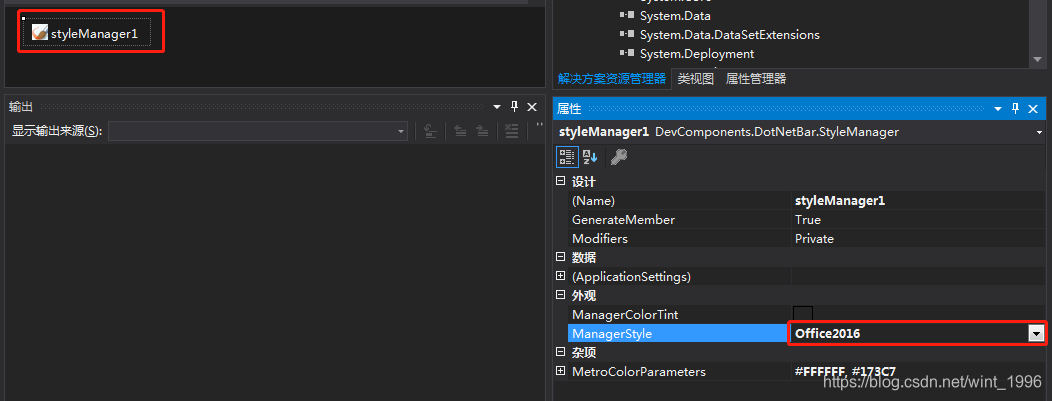Open 输出 panel window position menu
This screenshot has height=401, width=1052.
pos(497,107)
